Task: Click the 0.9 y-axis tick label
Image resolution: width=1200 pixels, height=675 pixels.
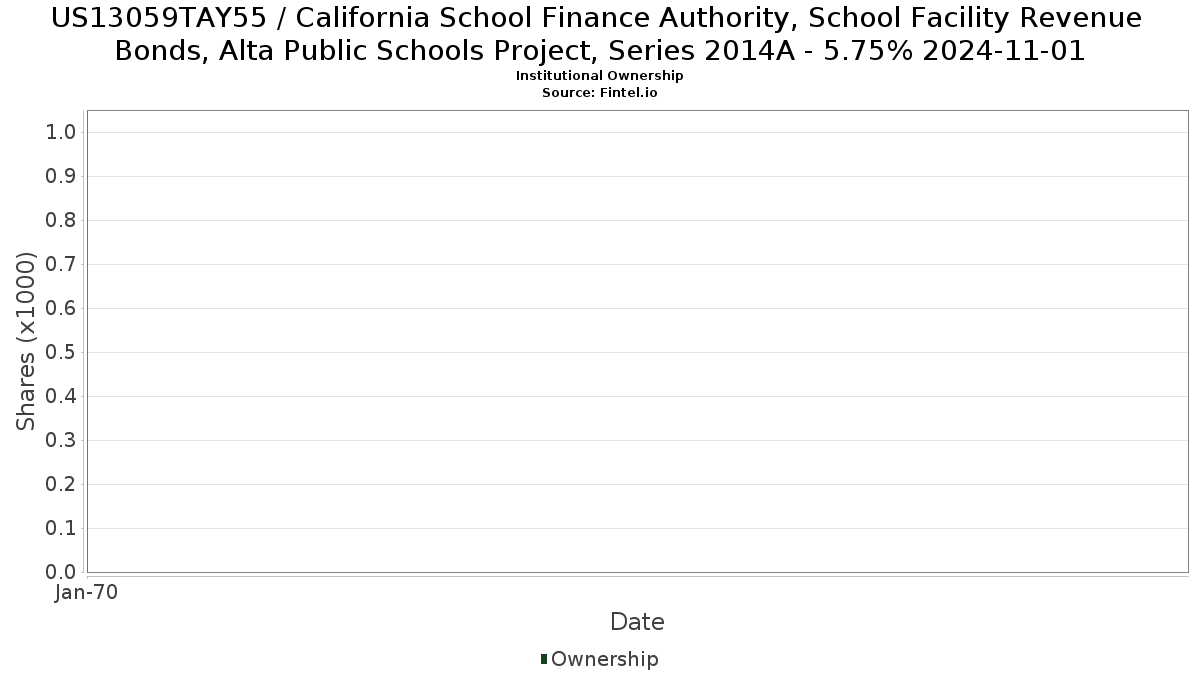Action: tap(62, 177)
